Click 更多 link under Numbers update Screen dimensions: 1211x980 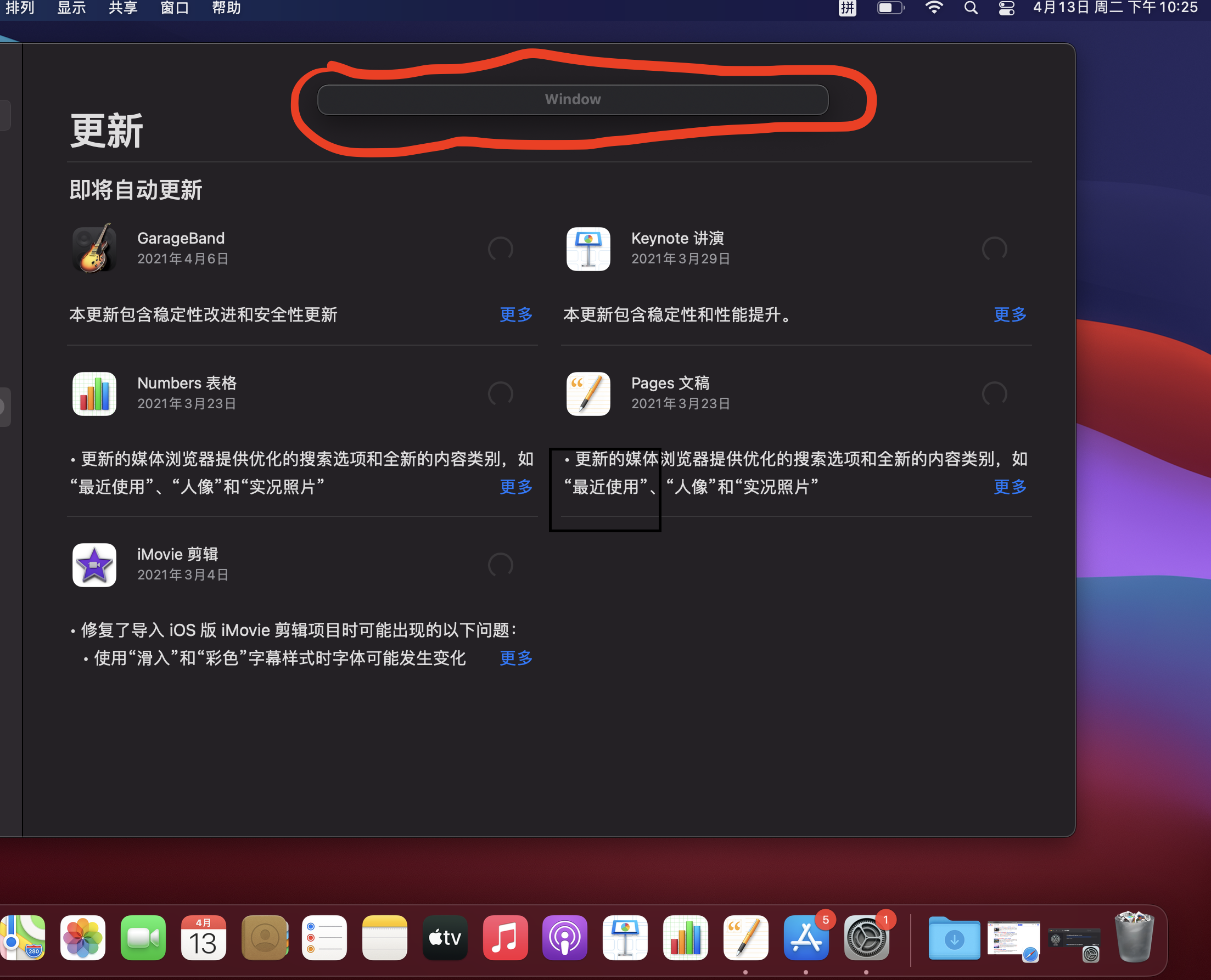[x=515, y=487]
